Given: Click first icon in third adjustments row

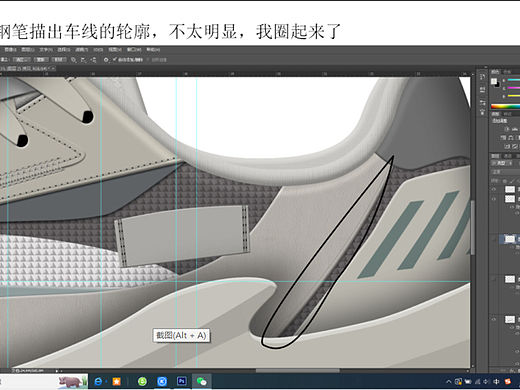Looking at the screenshot, I should [x=507, y=146].
